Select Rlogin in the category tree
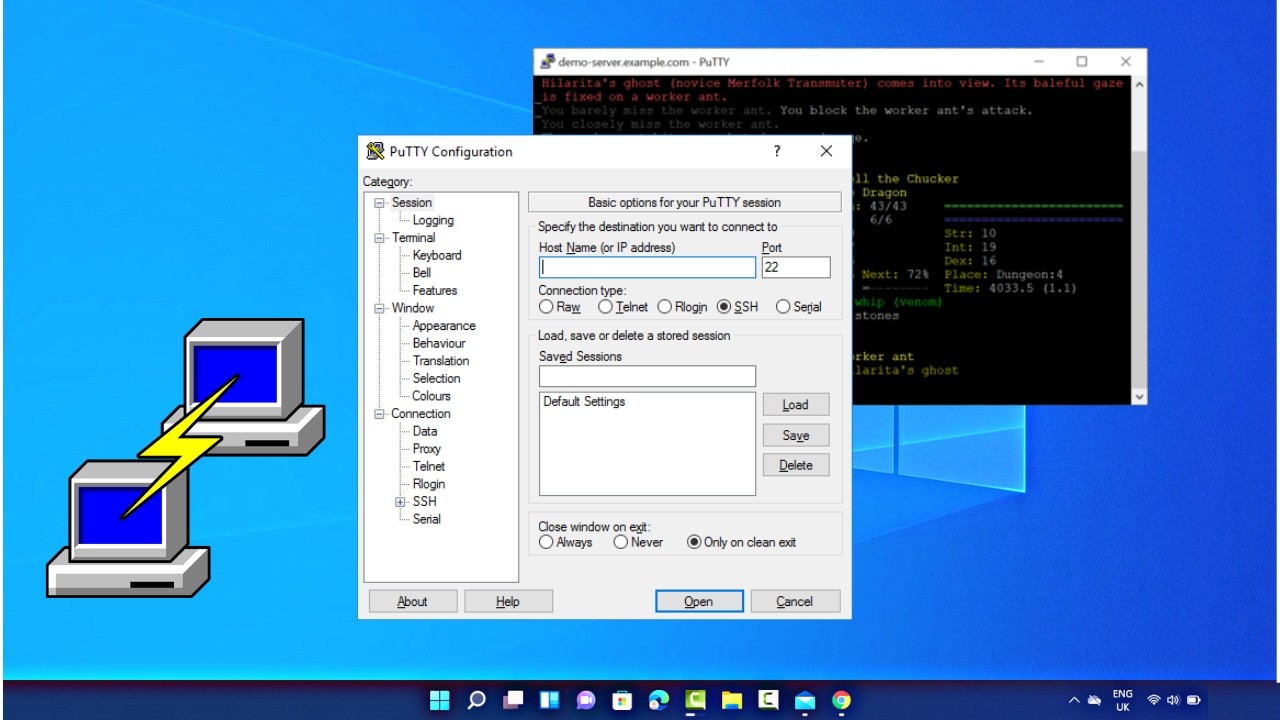The width and height of the screenshot is (1280, 720). (429, 484)
